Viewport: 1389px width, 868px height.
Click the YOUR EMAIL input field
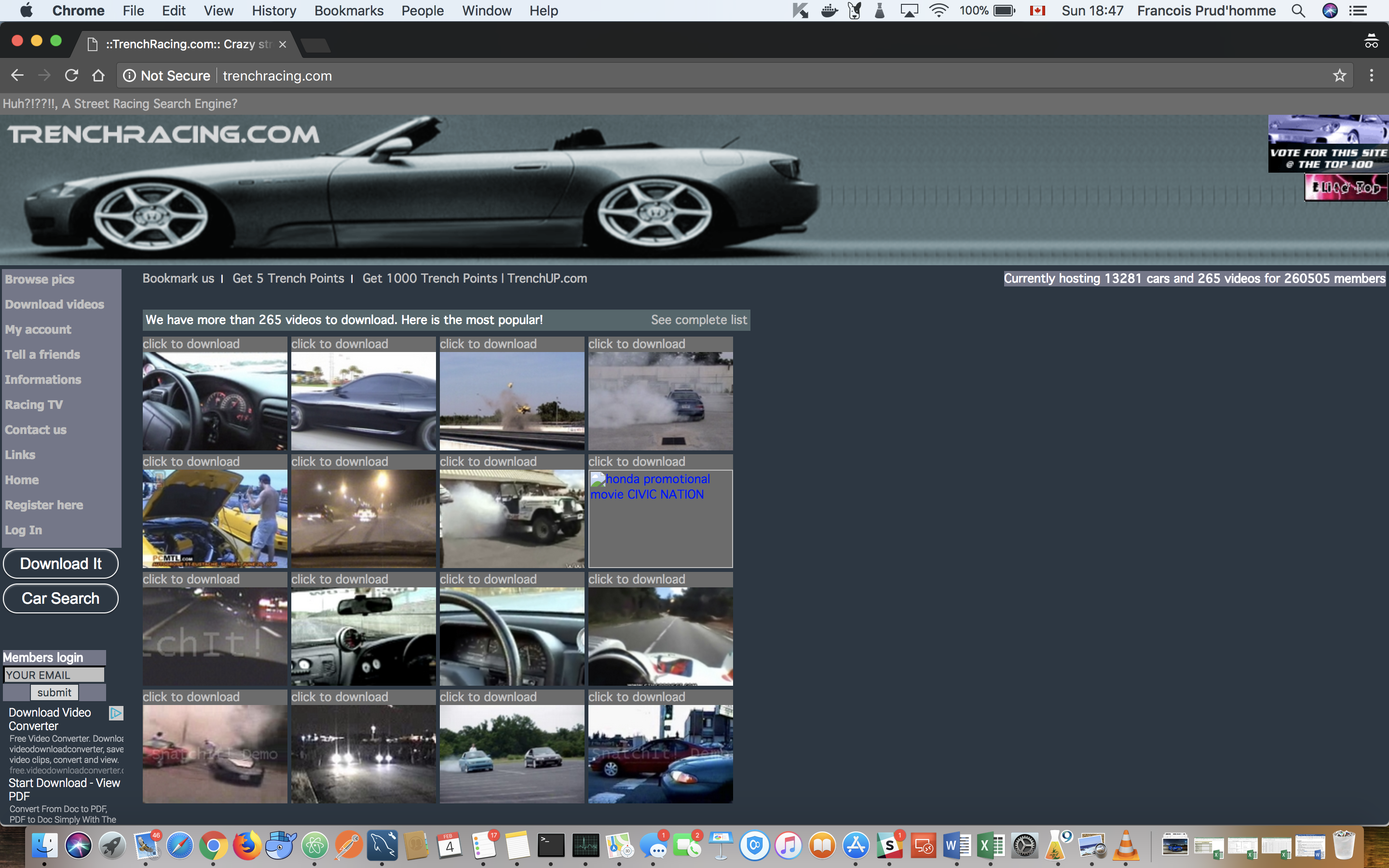tap(54, 674)
